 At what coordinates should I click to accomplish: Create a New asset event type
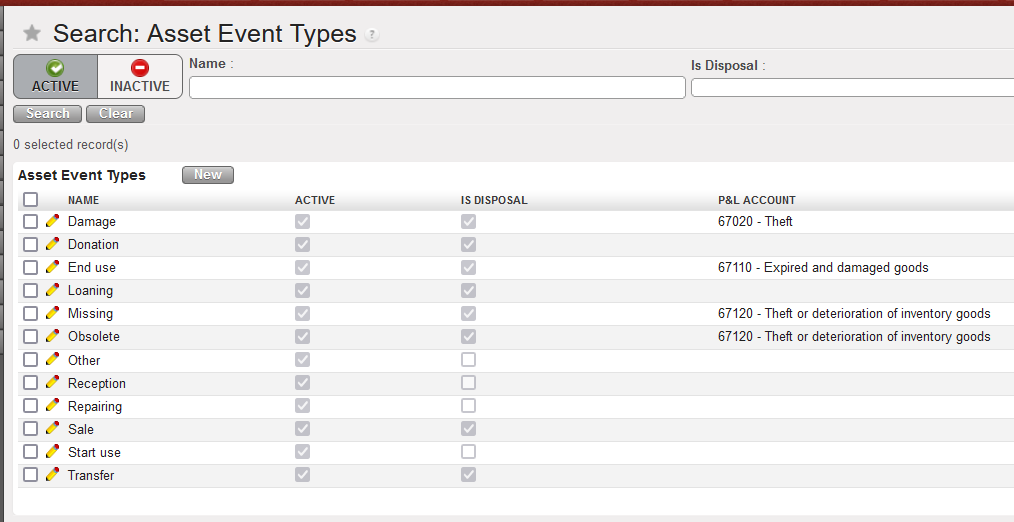(x=208, y=175)
